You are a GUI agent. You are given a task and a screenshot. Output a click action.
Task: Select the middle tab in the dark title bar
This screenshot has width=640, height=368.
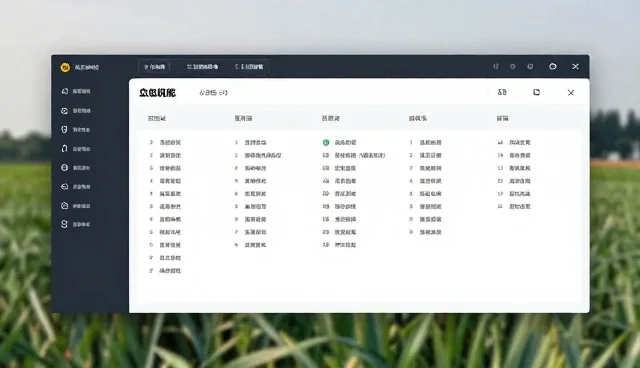click(x=202, y=67)
